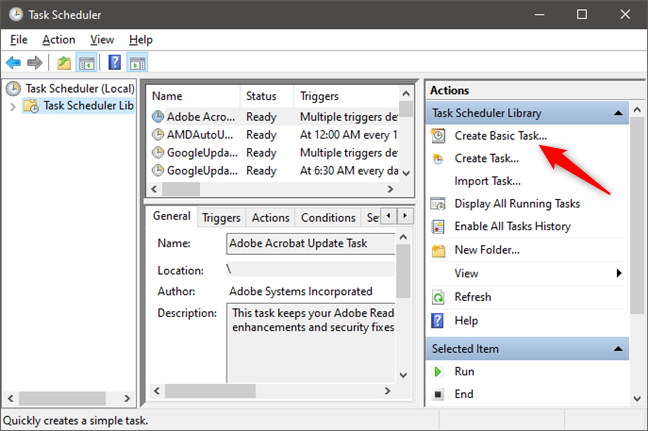648x431 pixels.
Task: Click the Display All Running Tasks icon
Action: tap(438, 204)
